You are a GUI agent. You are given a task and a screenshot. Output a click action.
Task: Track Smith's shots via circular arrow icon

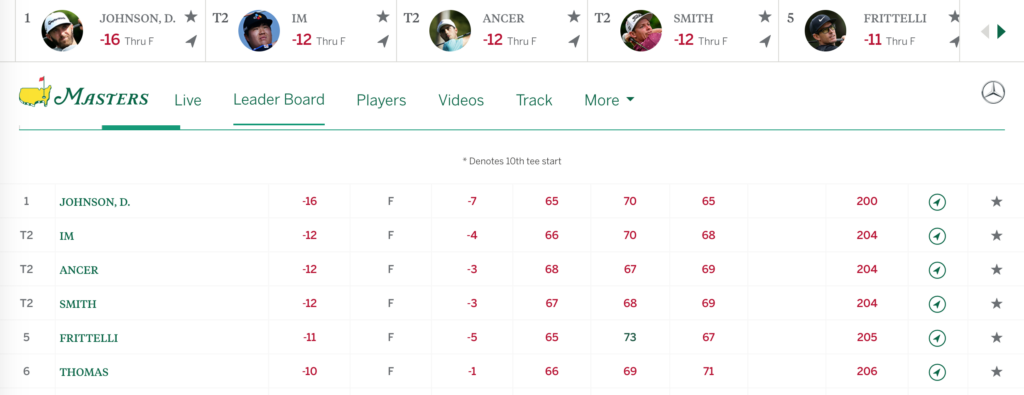(937, 304)
